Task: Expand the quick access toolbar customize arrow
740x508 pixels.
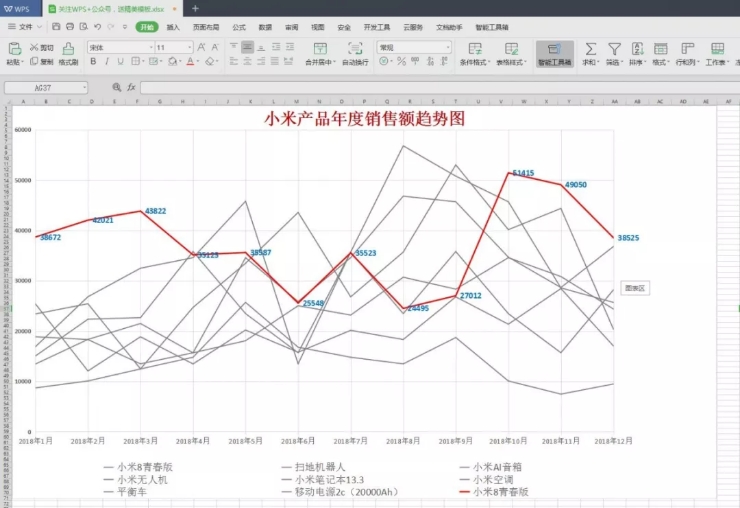Action: click(x=125, y=27)
